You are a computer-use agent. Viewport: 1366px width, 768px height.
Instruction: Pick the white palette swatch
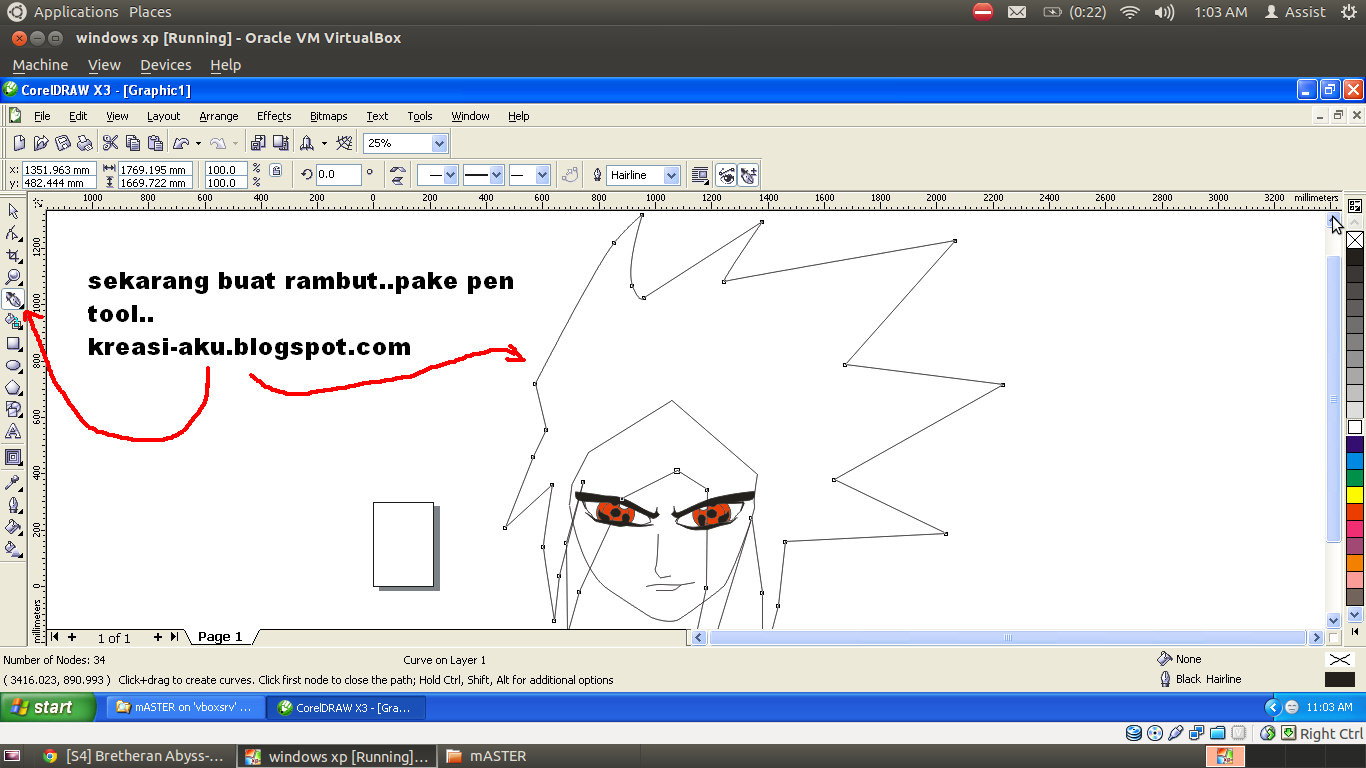point(1355,427)
